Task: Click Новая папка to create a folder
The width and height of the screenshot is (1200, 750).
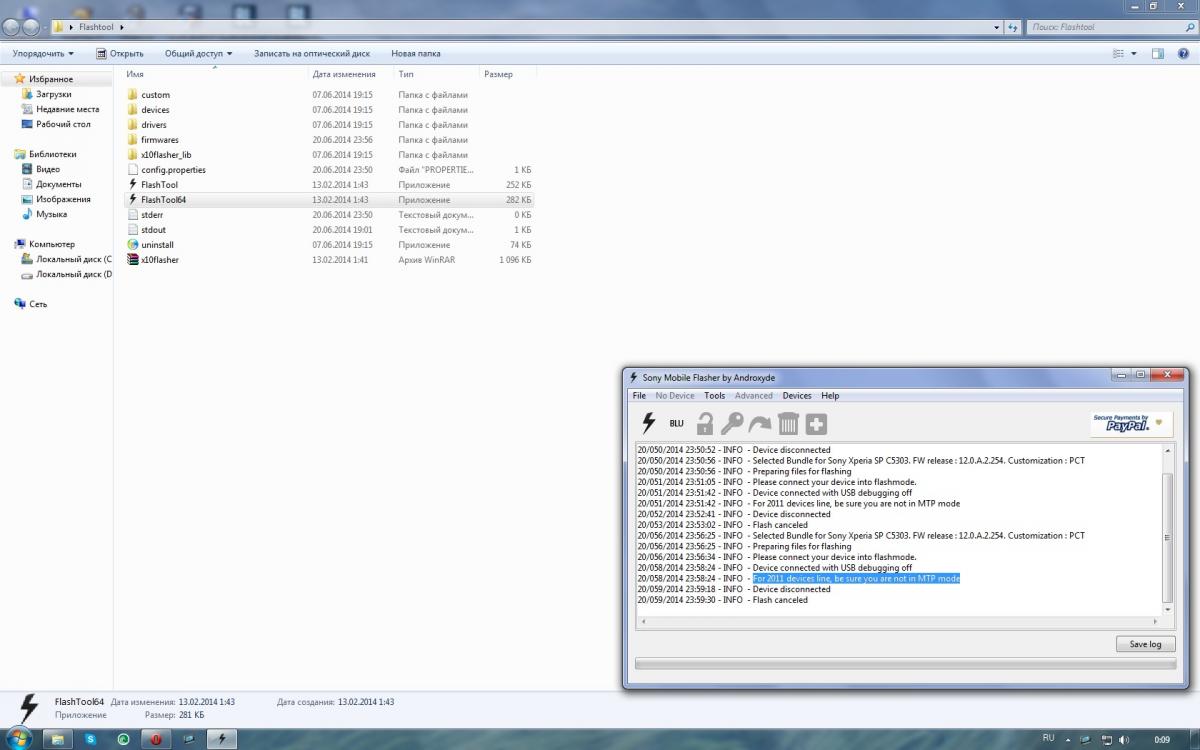Action: coord(416,53)
